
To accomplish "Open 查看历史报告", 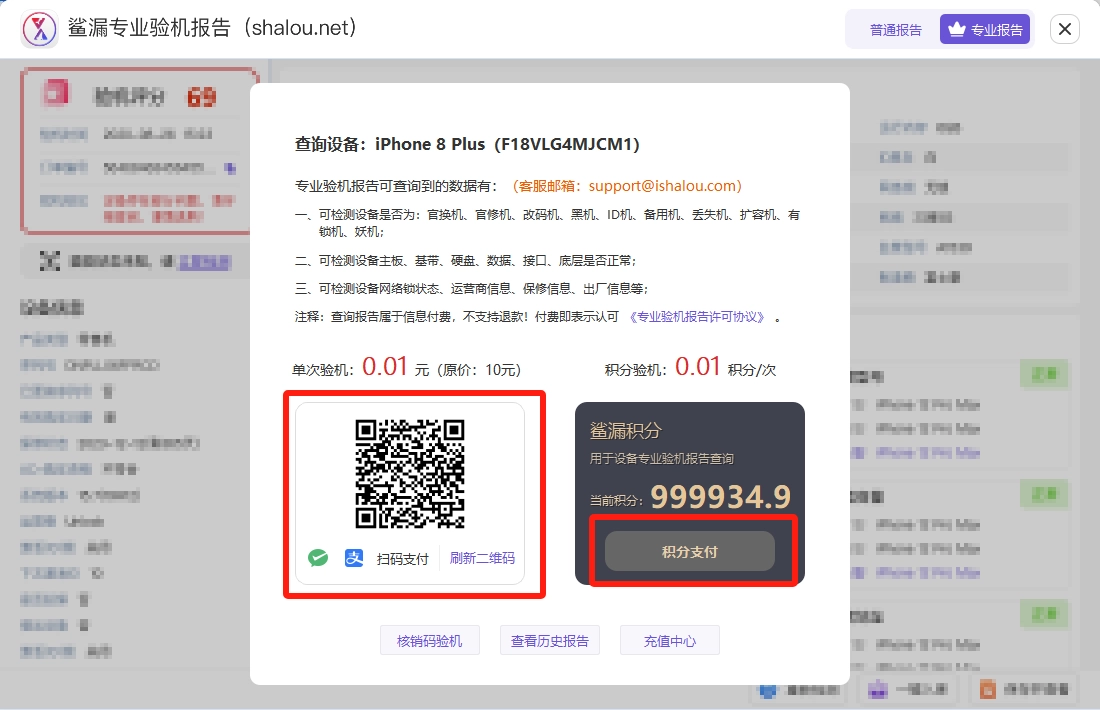I will tap(549, 641).
